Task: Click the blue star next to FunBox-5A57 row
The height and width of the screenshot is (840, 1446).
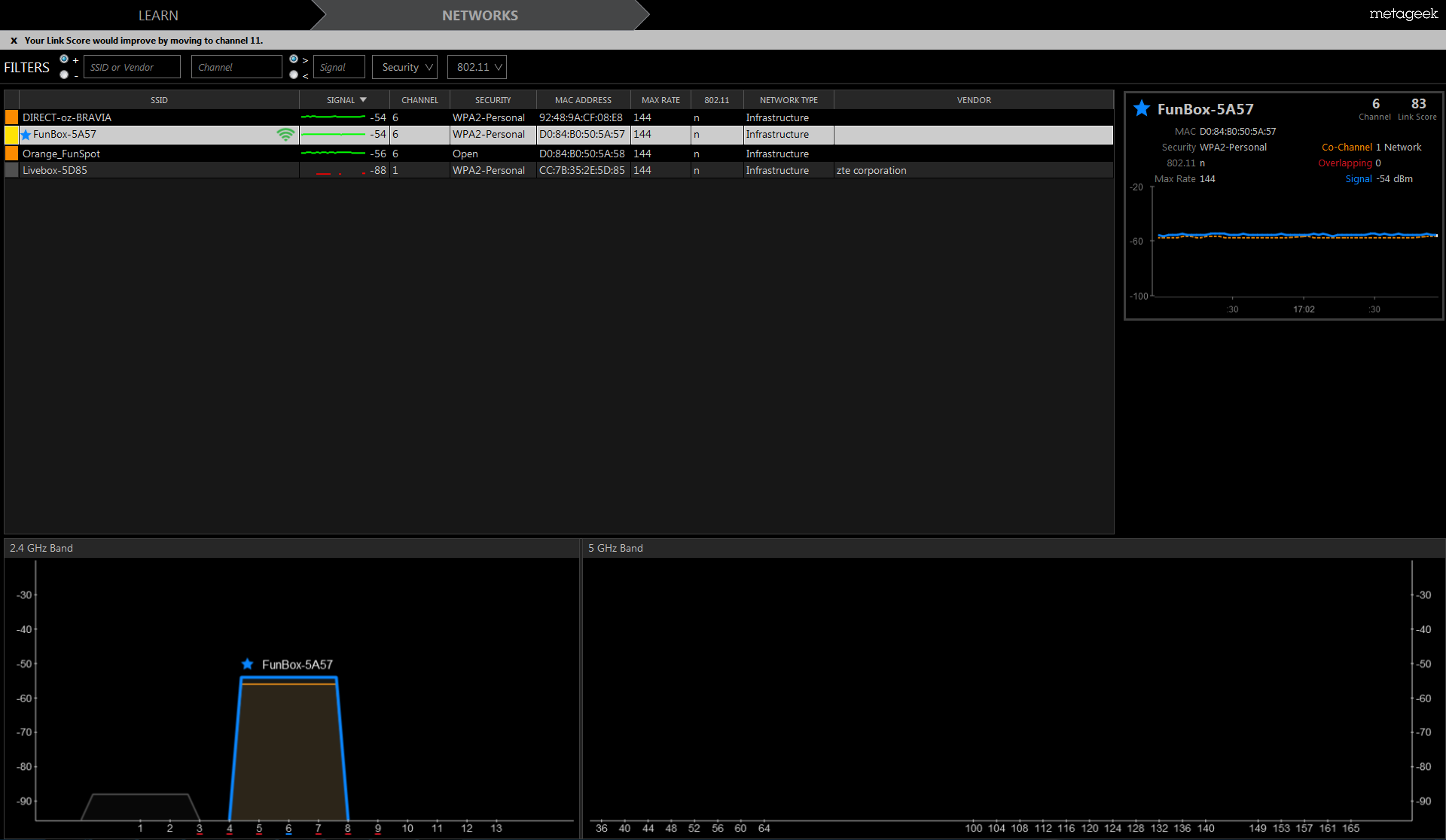Action: coord(26,135)
